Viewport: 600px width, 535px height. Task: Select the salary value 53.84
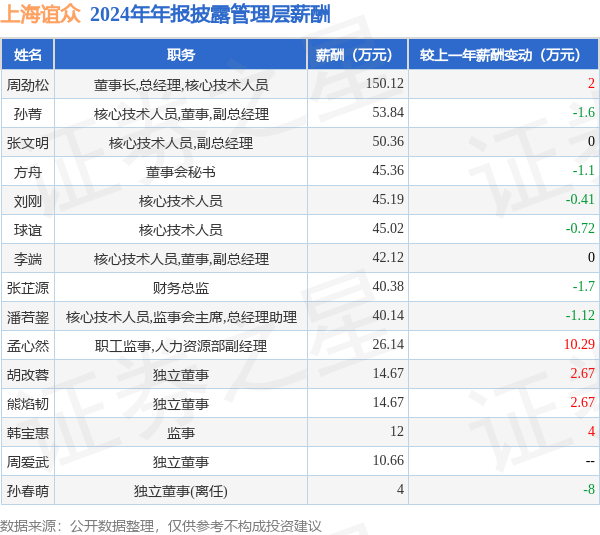388,113
